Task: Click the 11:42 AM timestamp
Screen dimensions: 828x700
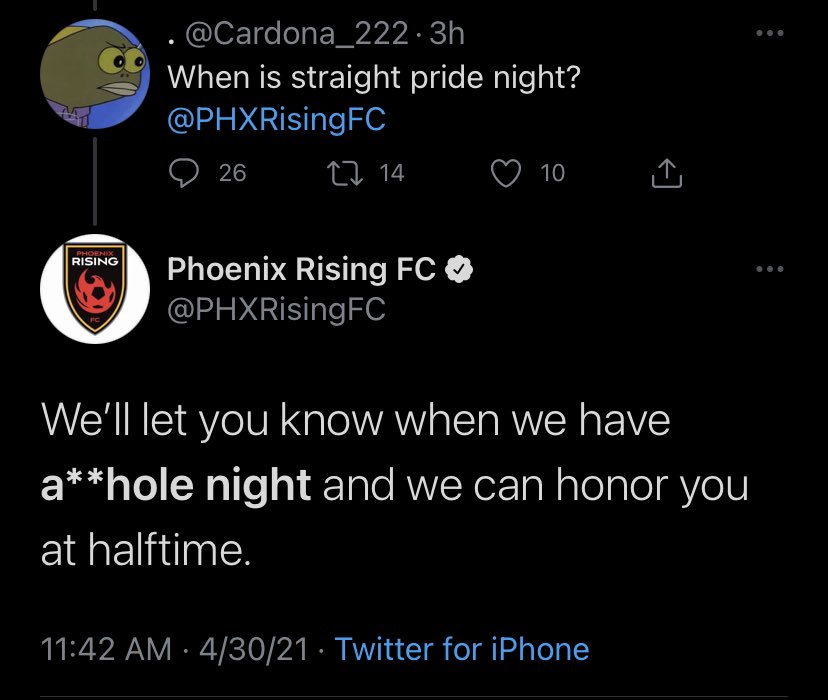Action: tap(104, 649)
